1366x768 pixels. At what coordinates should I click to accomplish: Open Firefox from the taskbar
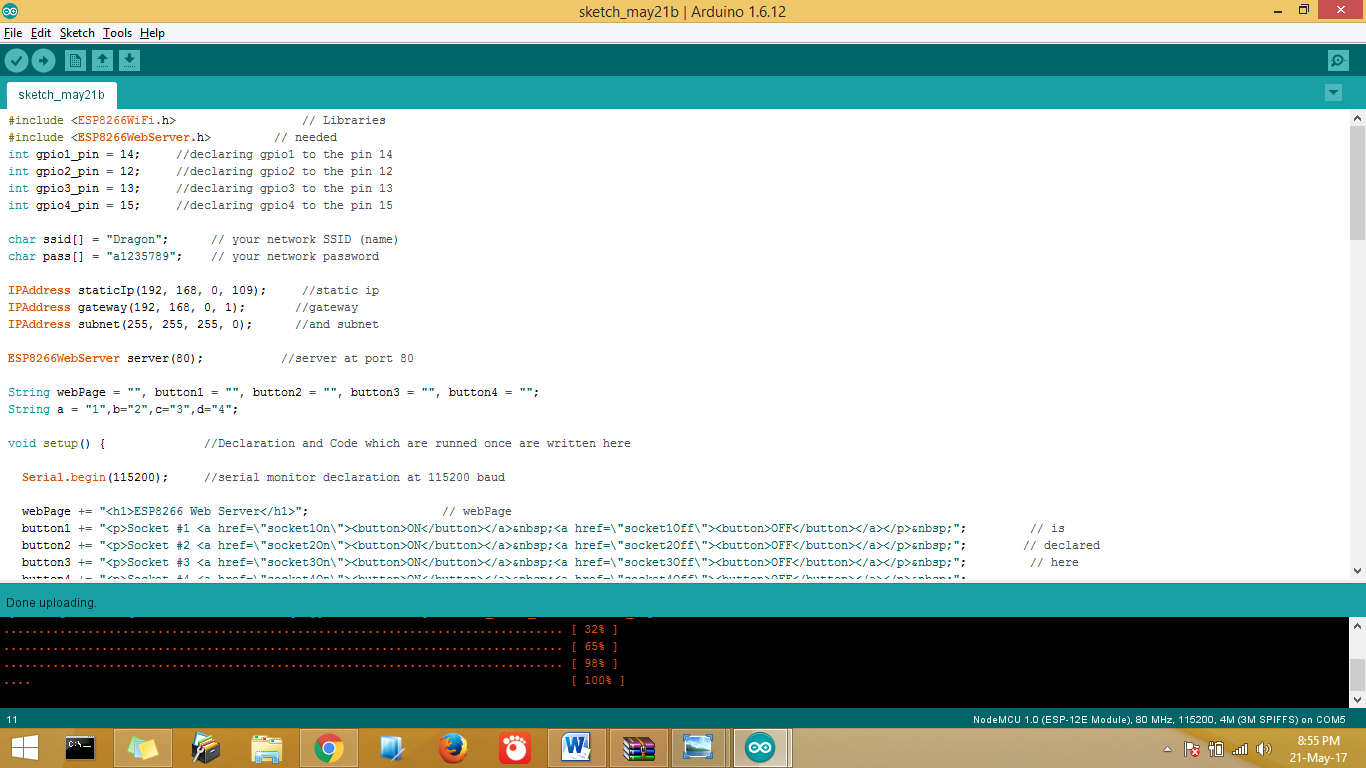point(453,747)
